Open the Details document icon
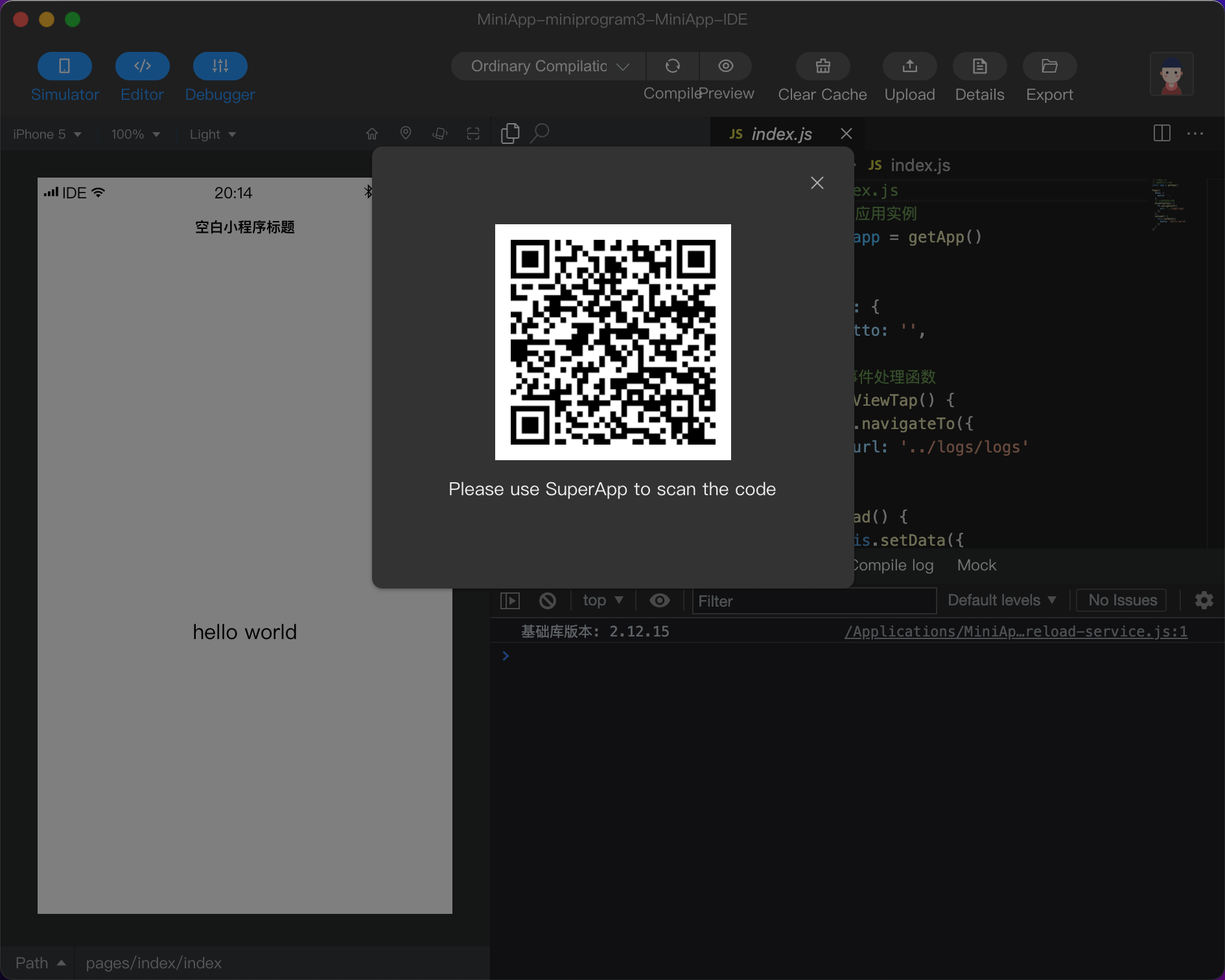Image resolution: width=1225 pixels, height=980 pixels. 980,66
